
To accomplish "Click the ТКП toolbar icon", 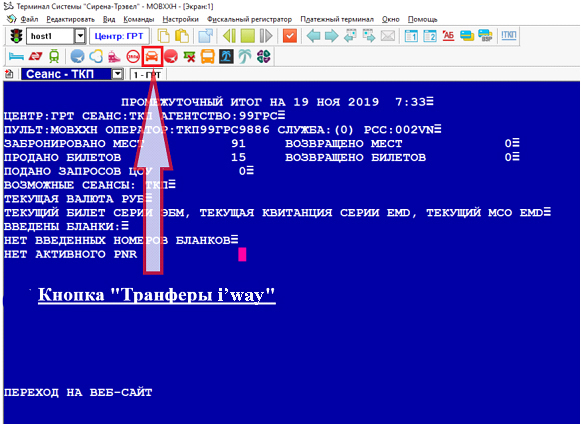I will [509, 35].
